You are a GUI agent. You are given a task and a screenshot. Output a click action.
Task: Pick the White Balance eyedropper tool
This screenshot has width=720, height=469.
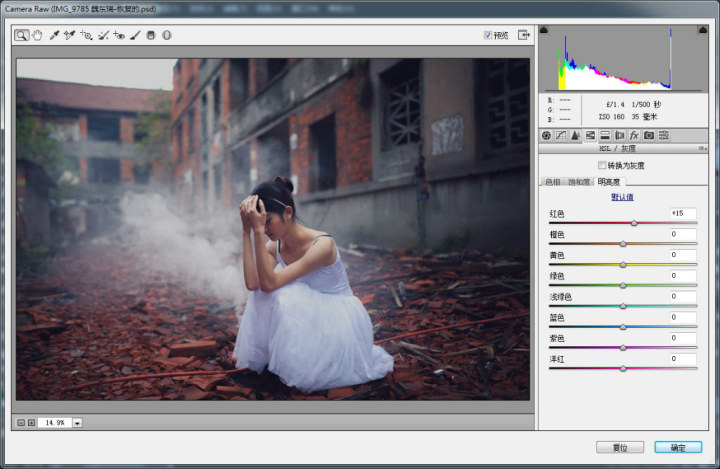click(x=54, y=35)
